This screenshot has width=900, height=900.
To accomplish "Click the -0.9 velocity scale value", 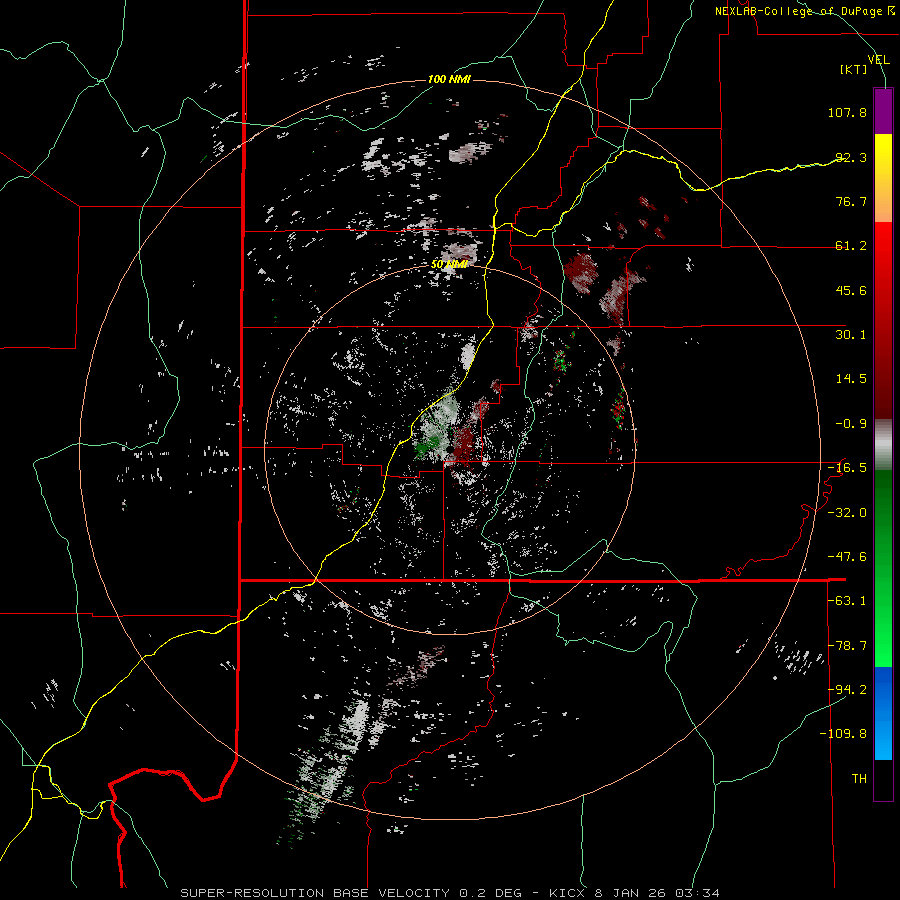I will click(851, 424).
